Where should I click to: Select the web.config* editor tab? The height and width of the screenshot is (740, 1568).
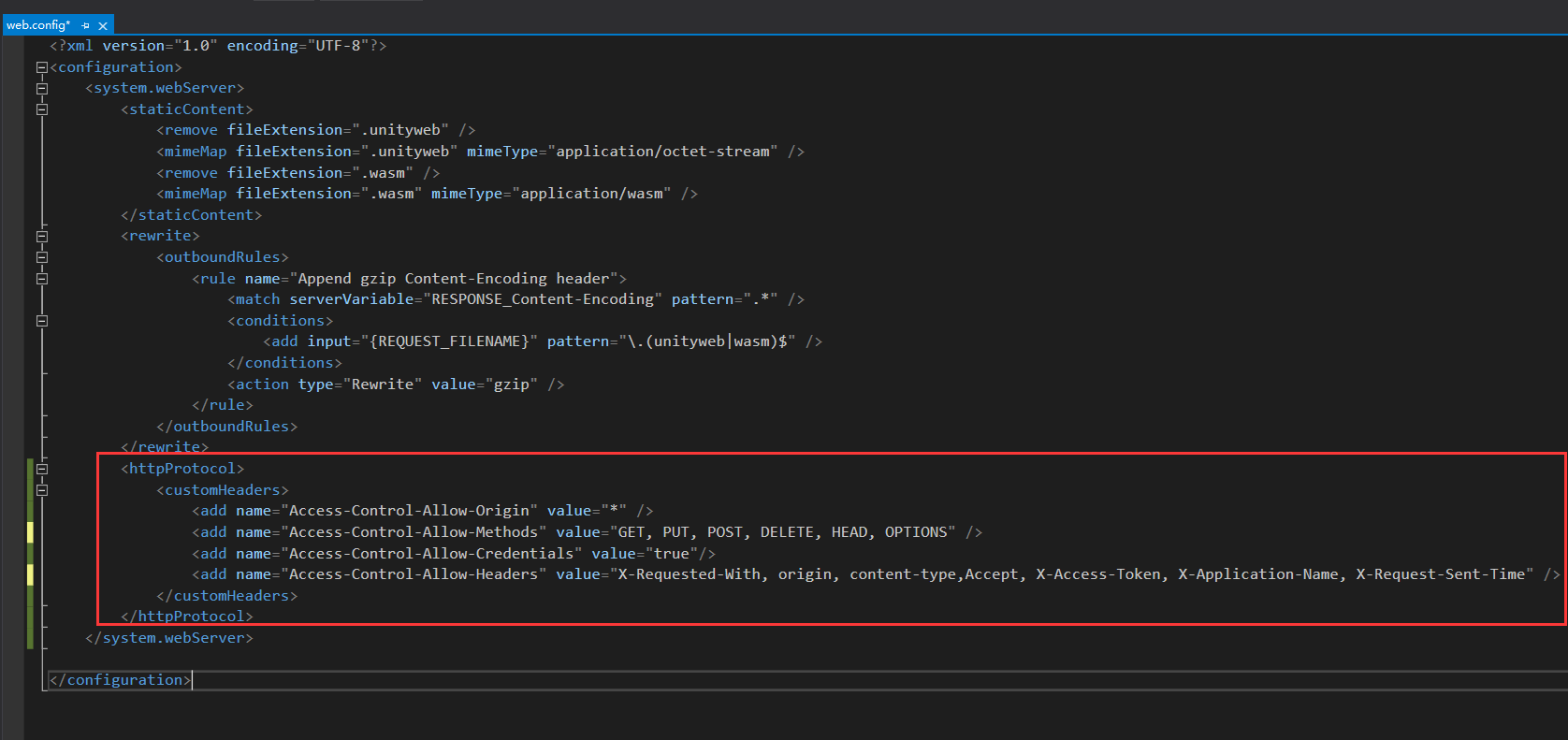coord(38,25)
